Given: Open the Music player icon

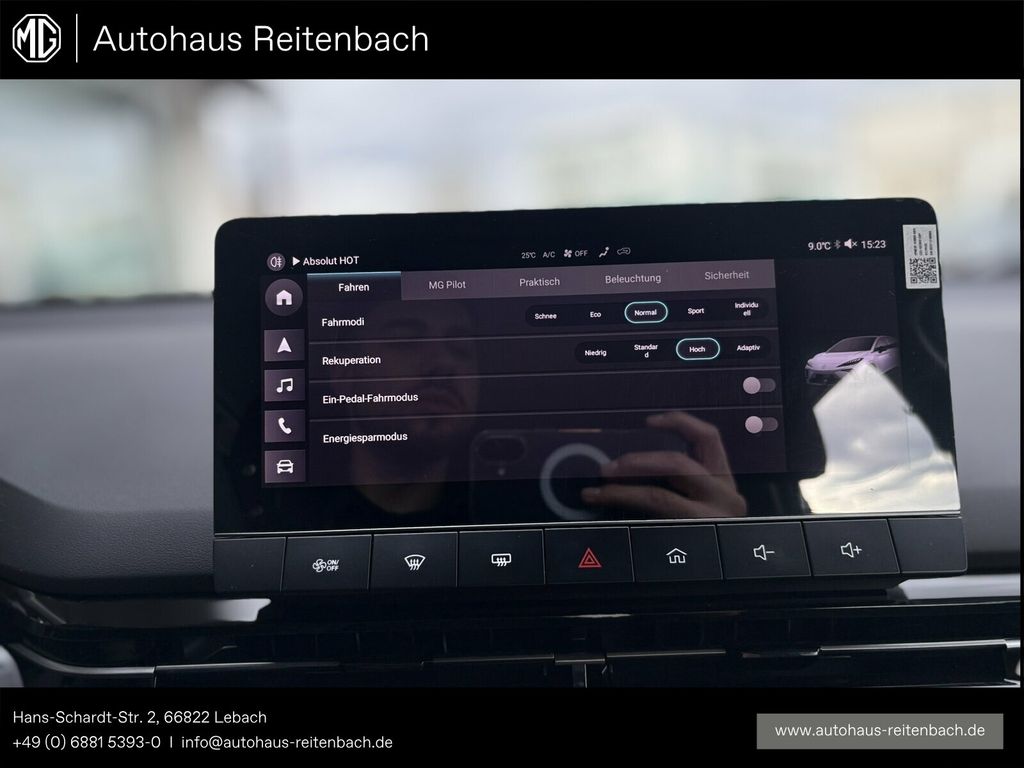Looking at the screenshot, I should (285, 385).
